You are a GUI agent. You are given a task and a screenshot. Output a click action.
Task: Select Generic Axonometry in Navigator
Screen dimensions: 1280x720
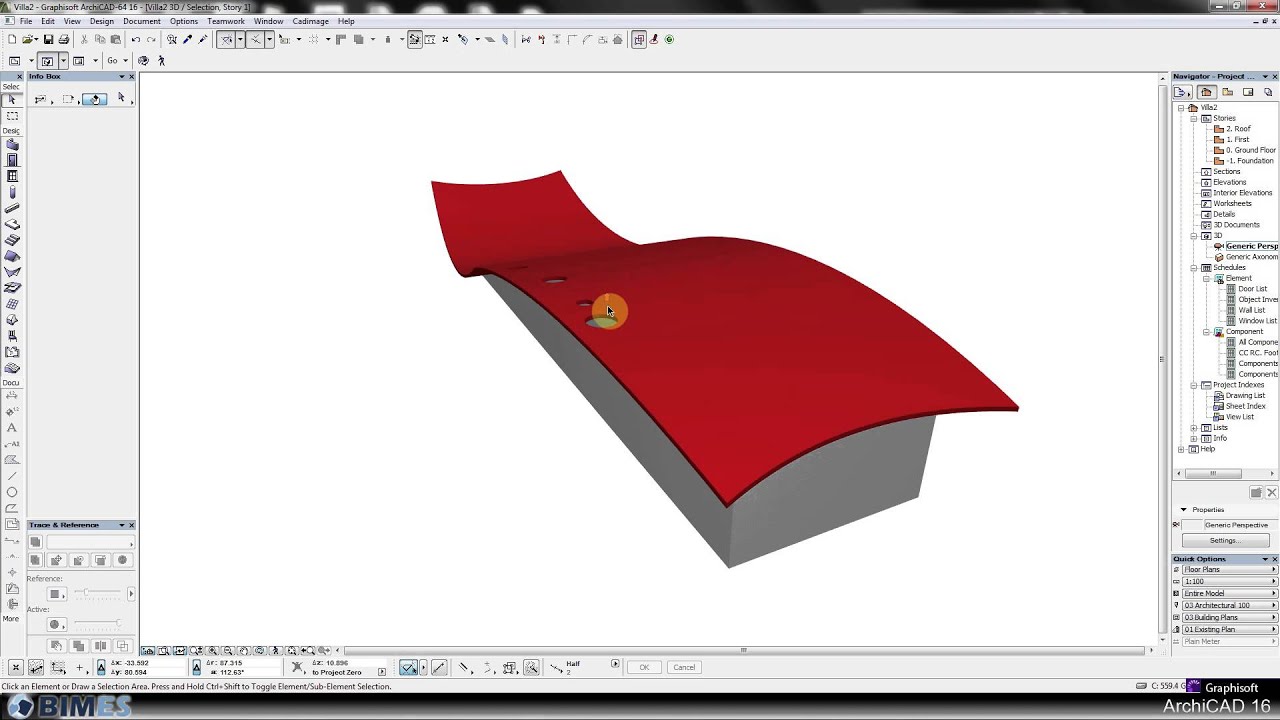(x=1251, y=257)
